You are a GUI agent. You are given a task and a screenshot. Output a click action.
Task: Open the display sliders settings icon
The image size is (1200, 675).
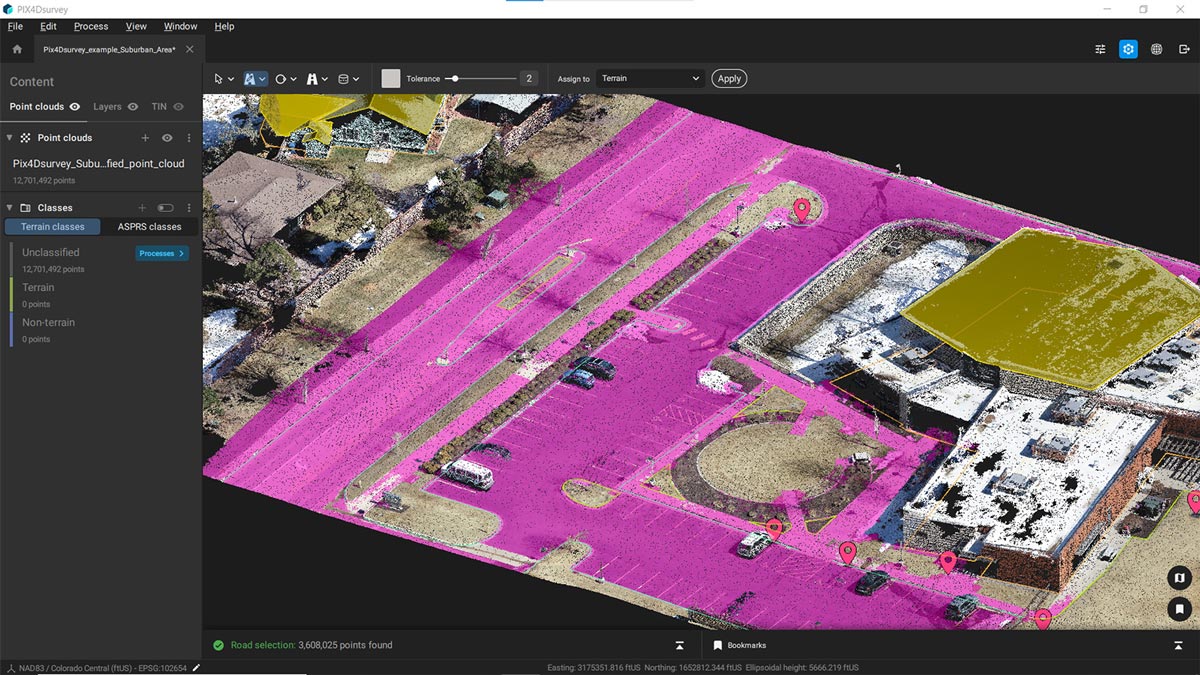(1100, 49)
